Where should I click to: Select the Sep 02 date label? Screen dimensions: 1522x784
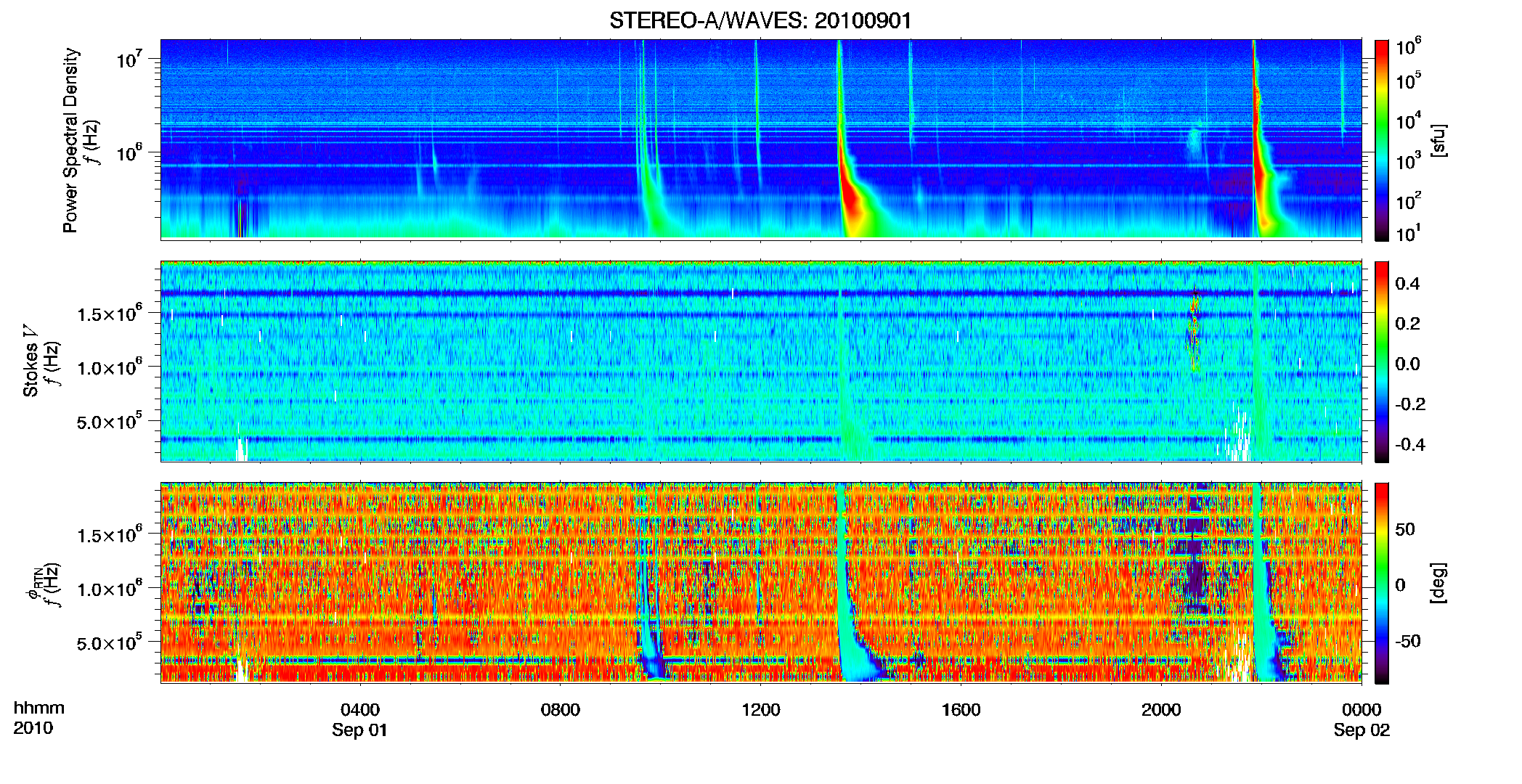pyautogui.click(x=1362, y=730)
